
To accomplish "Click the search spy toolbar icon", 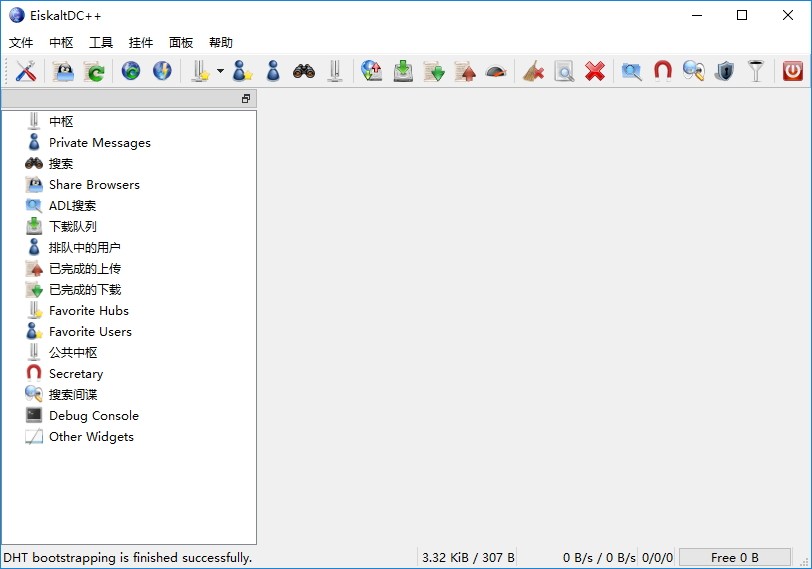I will pyautogui.click(x=694, y=71).
